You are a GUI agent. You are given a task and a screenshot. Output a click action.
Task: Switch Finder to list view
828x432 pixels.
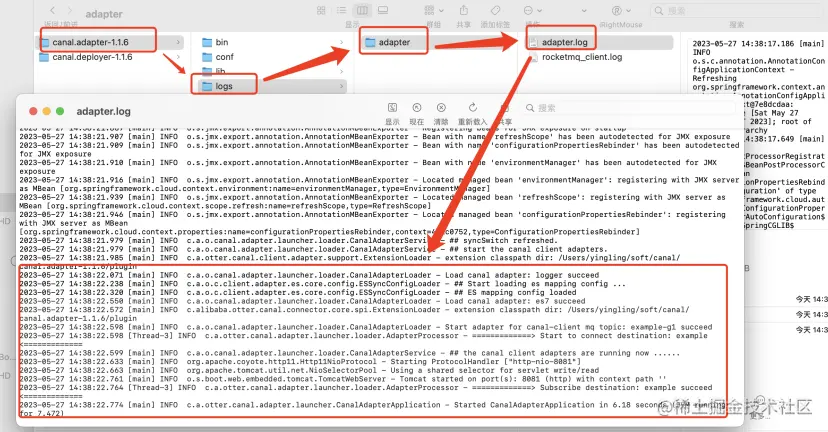[342, 11]
